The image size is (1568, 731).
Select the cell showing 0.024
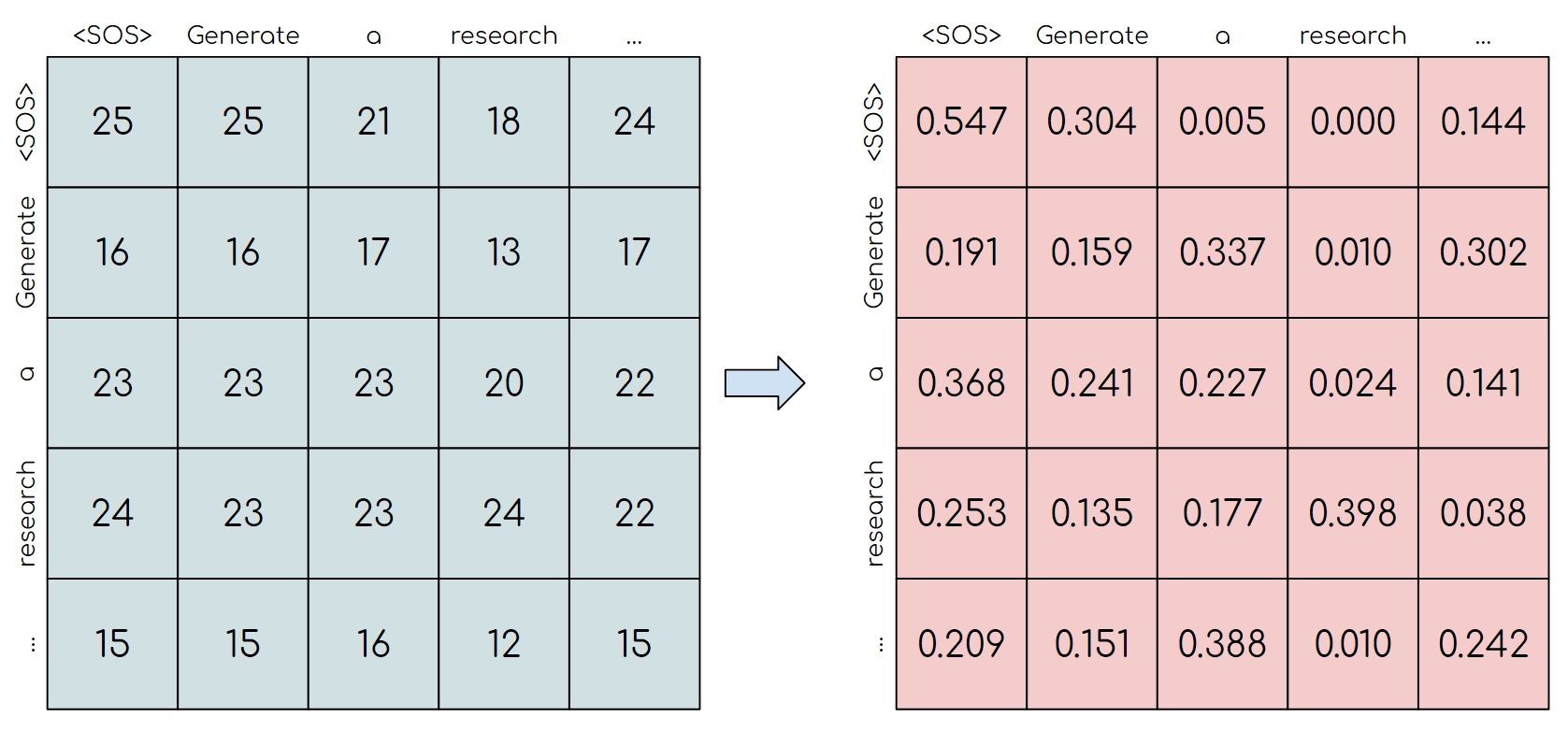coord(1352,382)
